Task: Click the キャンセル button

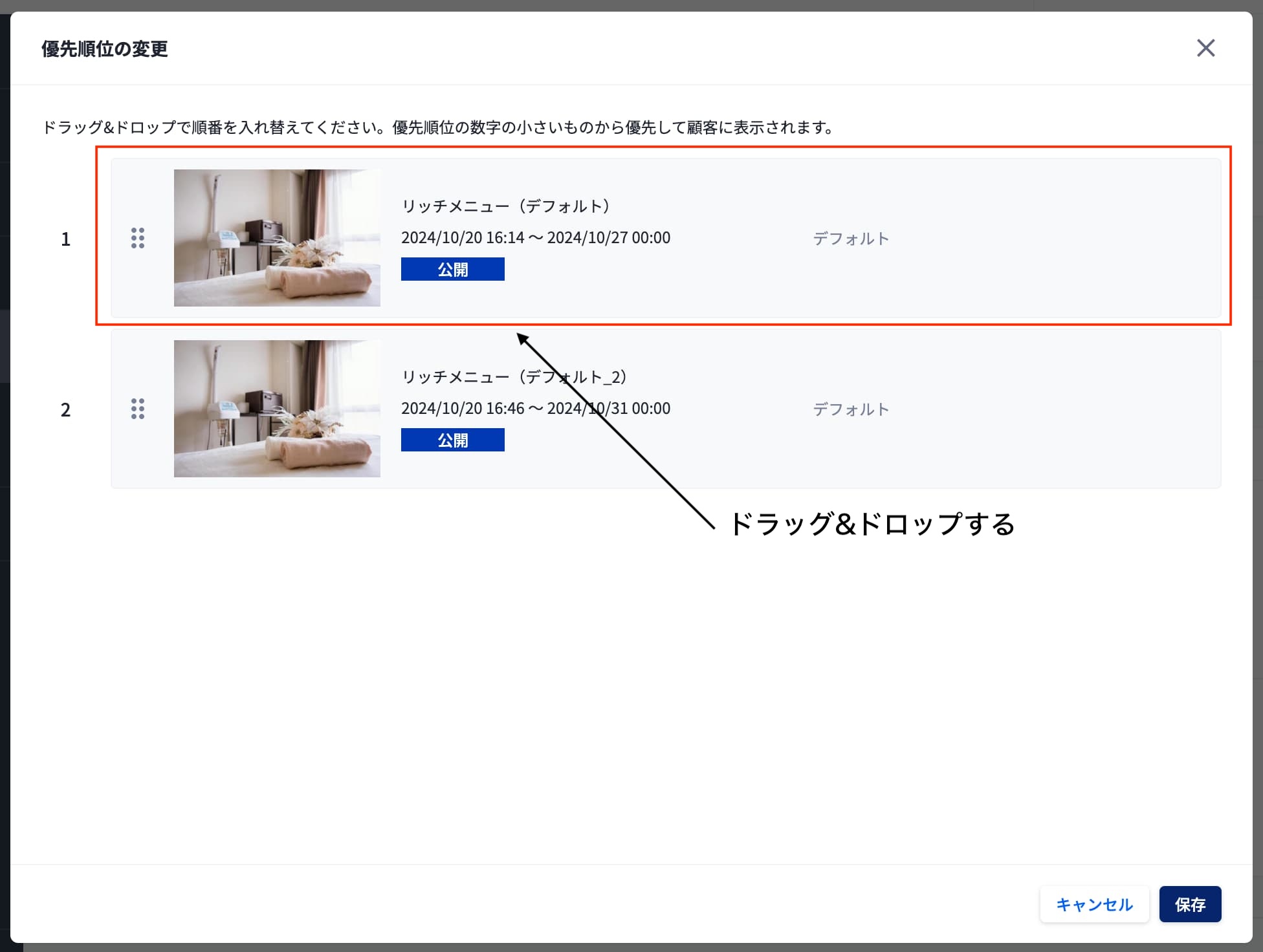Action: (1094, 903)
